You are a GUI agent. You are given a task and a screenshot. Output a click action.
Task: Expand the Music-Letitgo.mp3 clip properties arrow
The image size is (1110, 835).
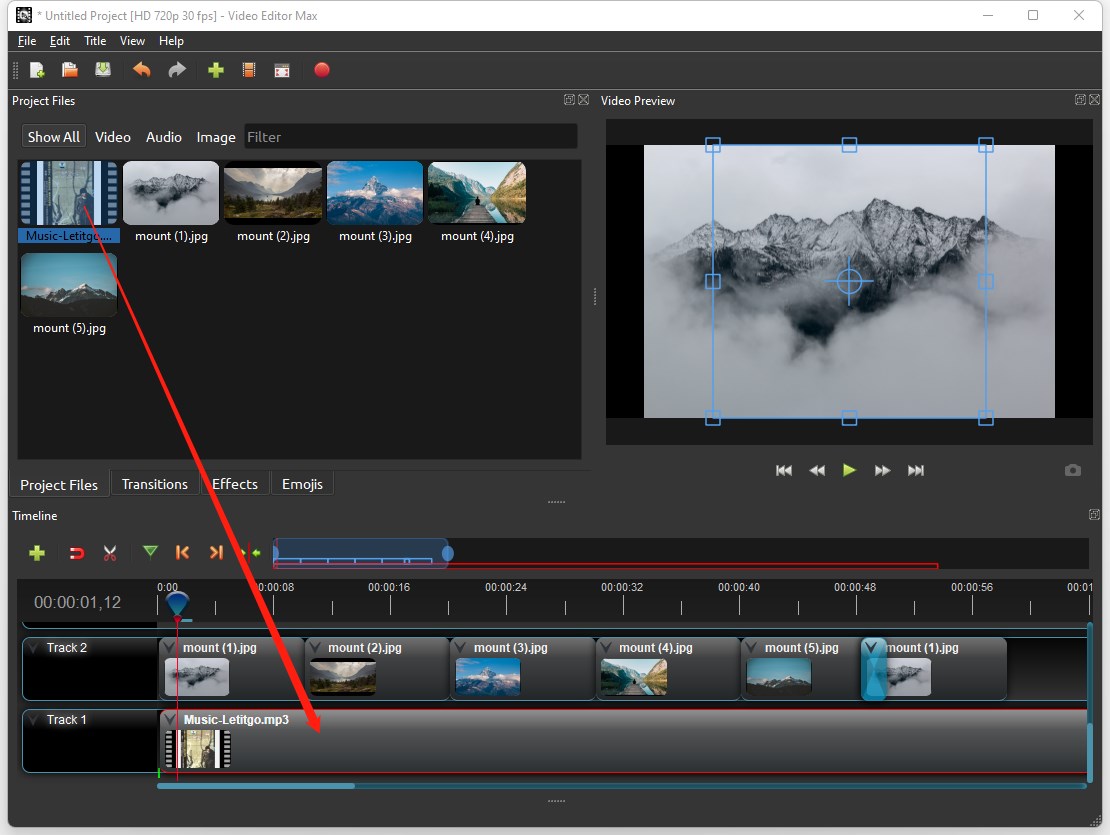(172, 719)
